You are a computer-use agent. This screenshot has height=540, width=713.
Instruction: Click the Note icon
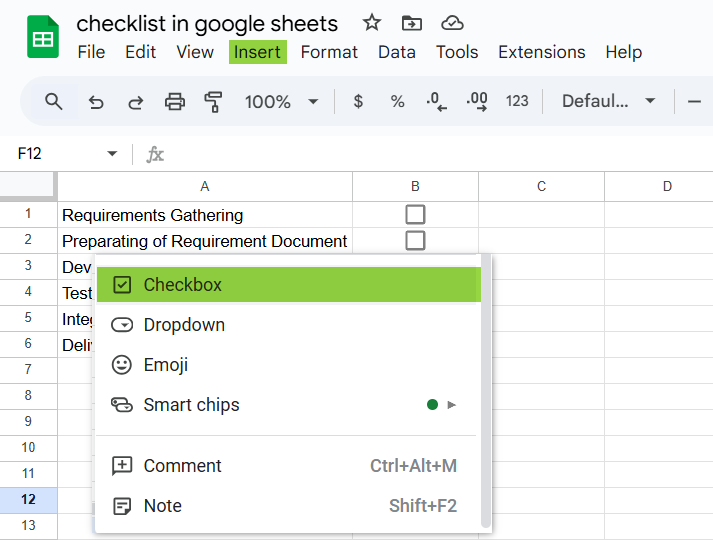coord(122,506)
